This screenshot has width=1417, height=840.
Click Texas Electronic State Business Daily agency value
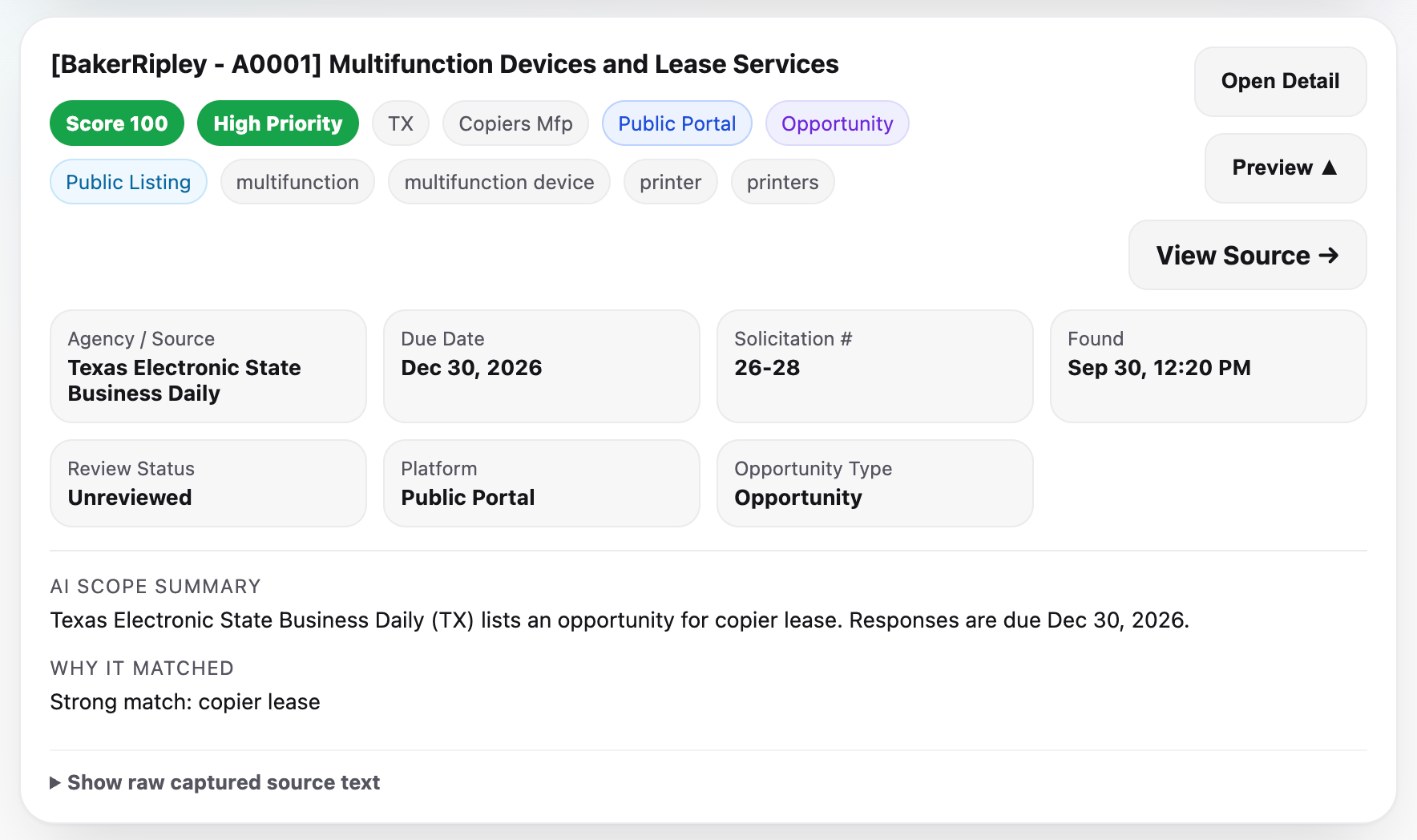click(x=184, y=381)
